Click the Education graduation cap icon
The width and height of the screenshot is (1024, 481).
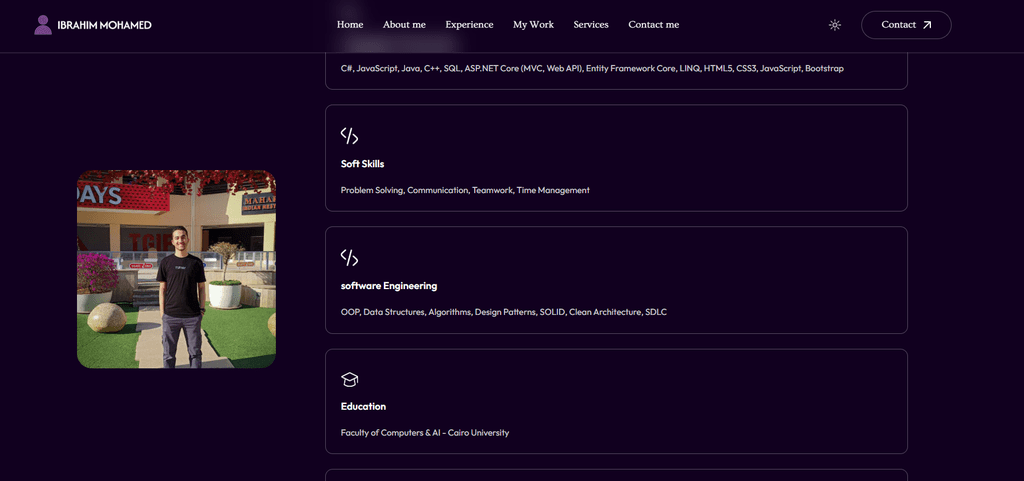pyautogui.click(x=349, y=380)
